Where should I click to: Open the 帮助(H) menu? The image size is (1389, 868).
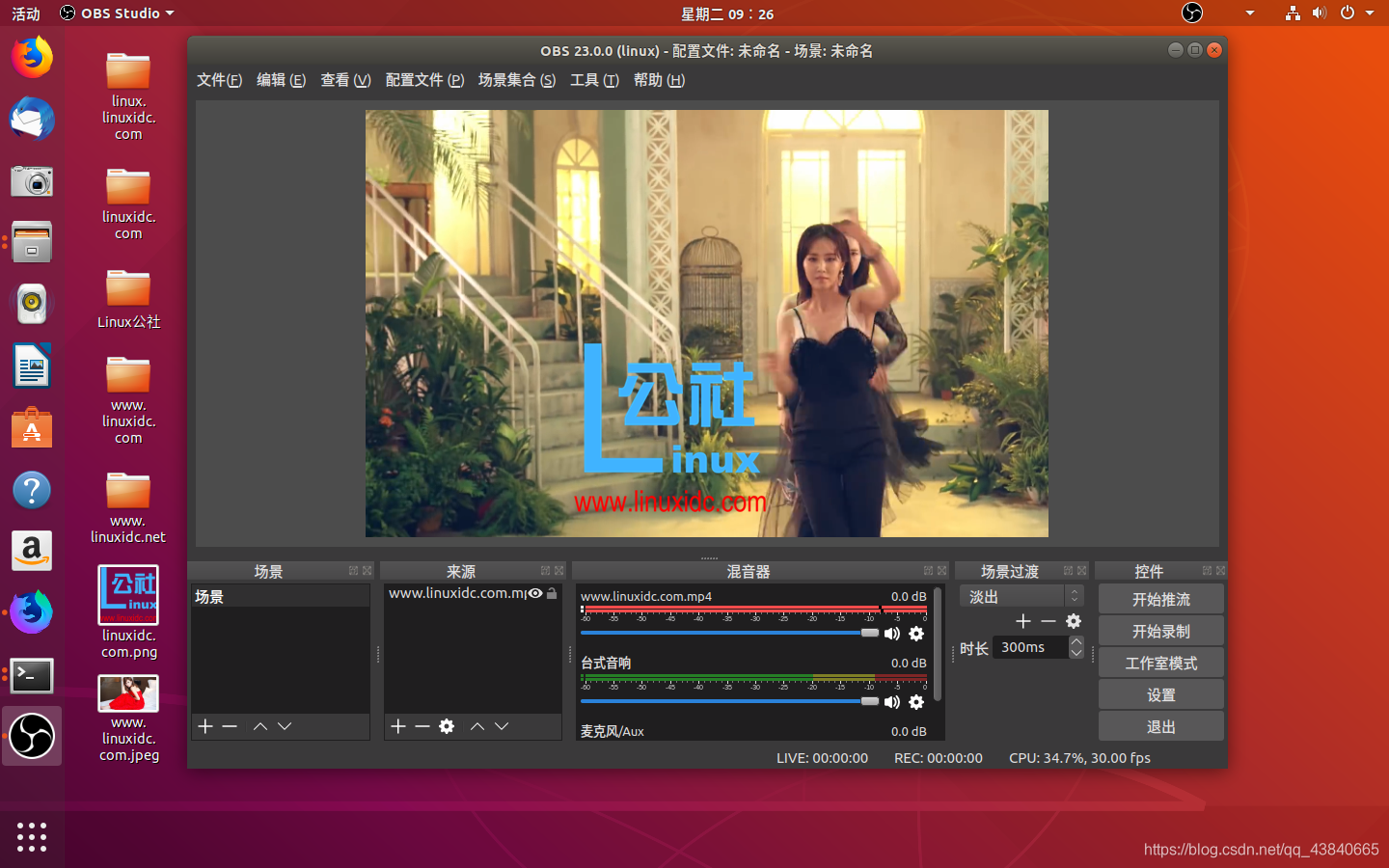(x=659, y=80)
